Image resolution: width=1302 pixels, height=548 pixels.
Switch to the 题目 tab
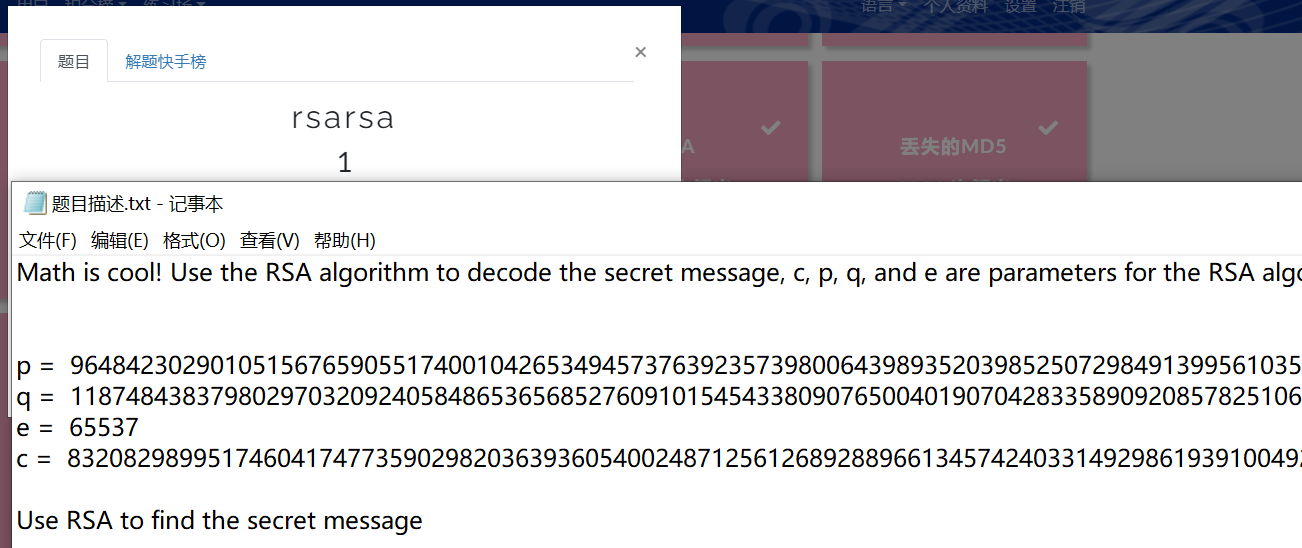74,61
